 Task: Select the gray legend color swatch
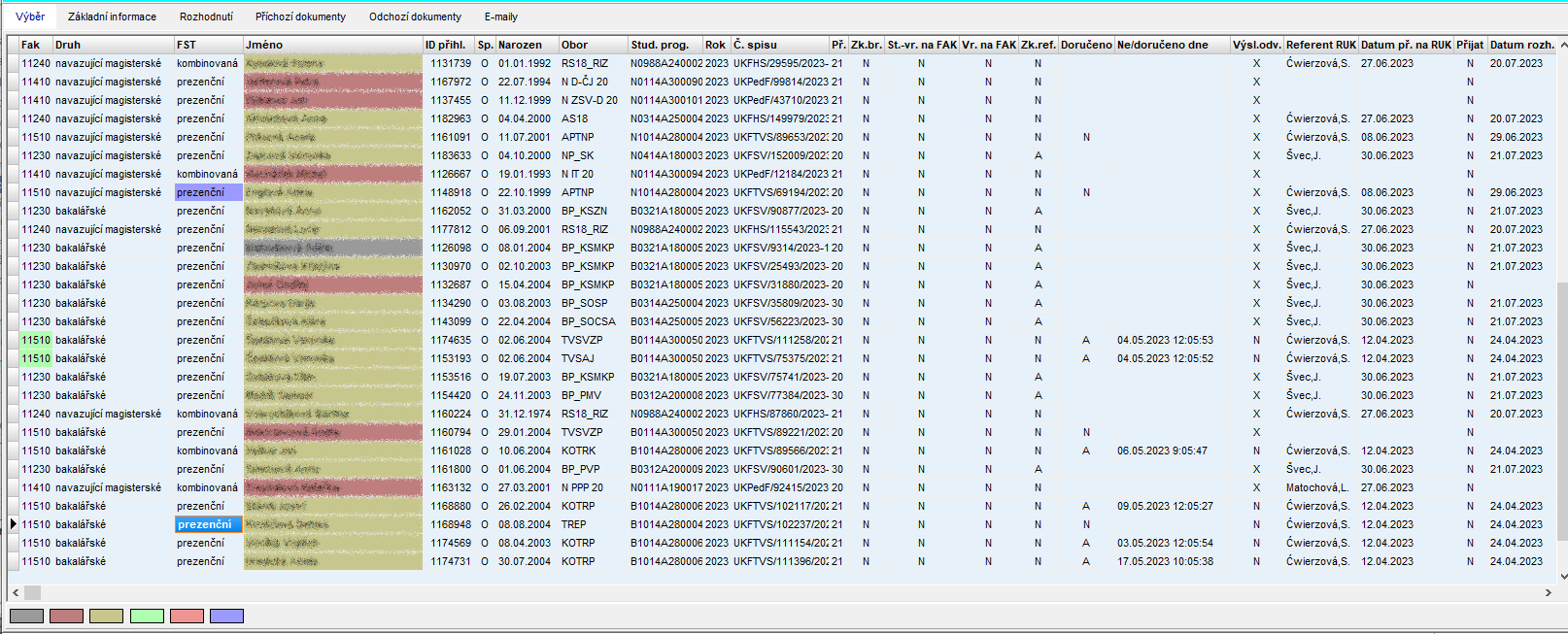pos(26,616)
